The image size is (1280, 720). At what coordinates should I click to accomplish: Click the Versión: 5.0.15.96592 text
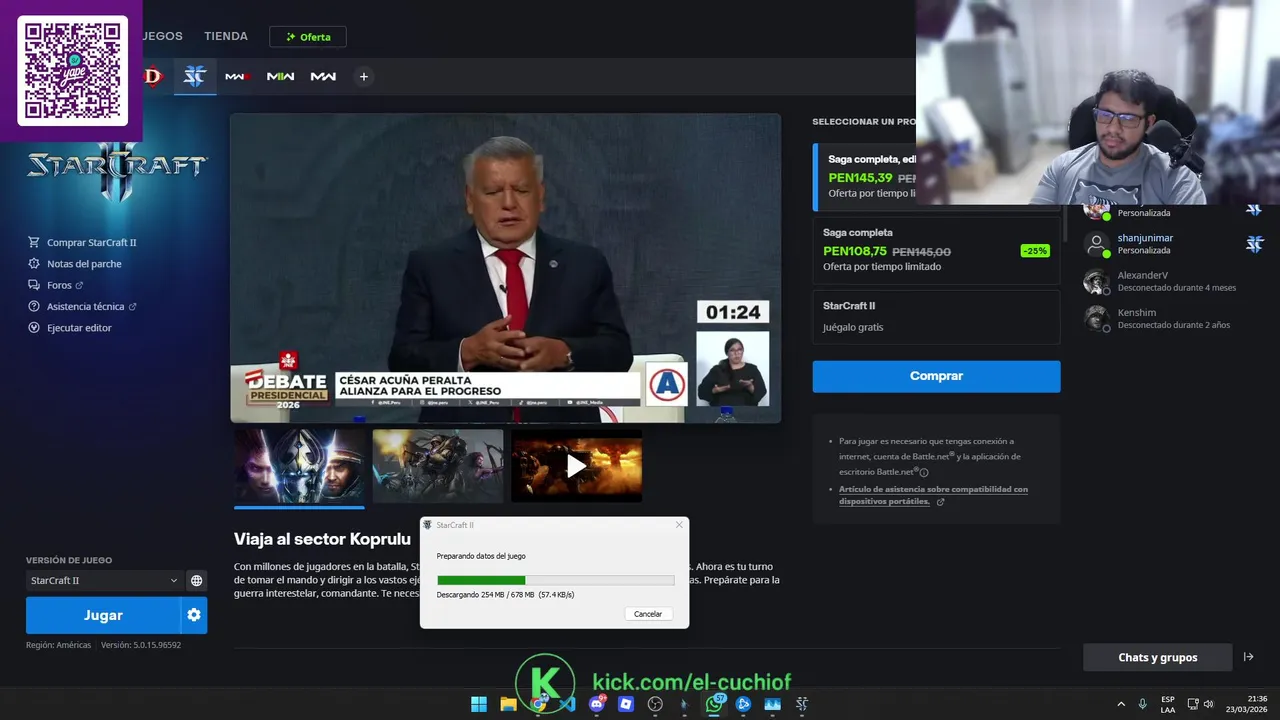tap(141, 645)
